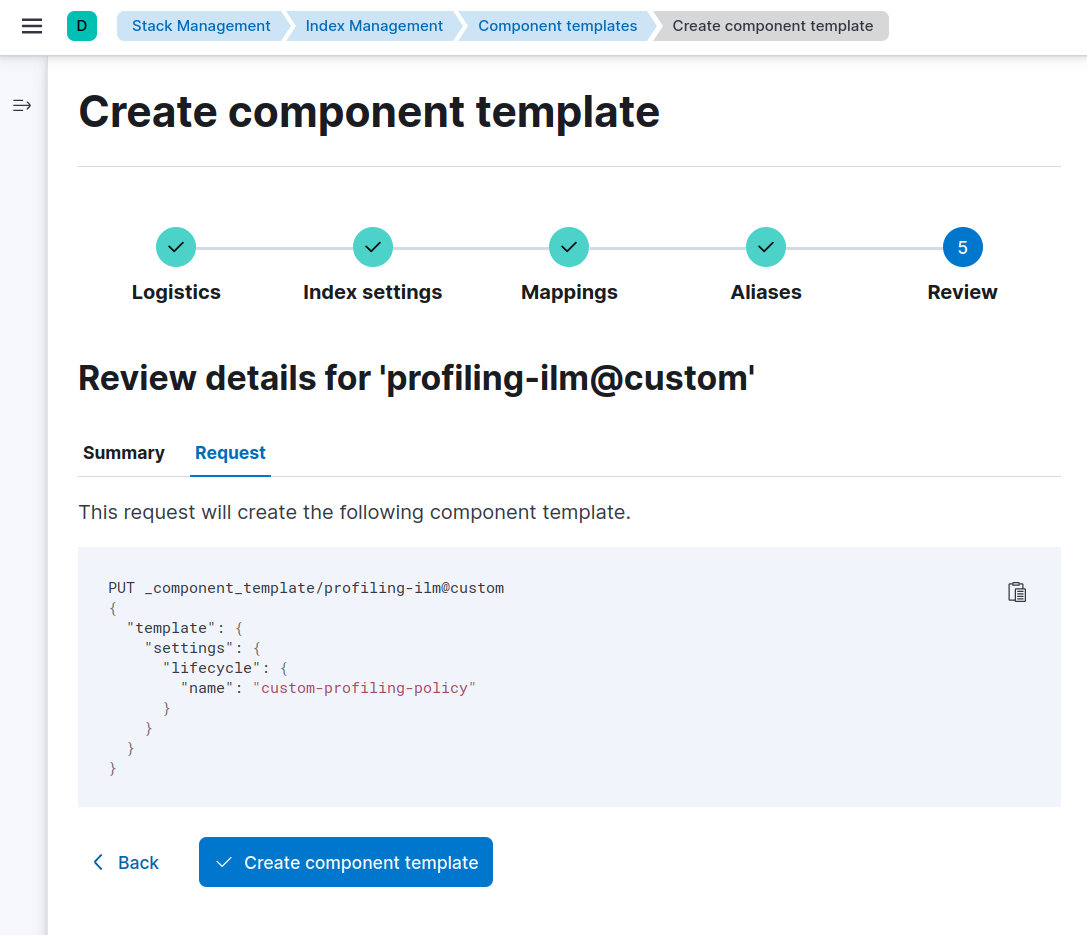Screen dimensions: 1087x935
Task: Click the Logistics step label
Action: (176, 292)
